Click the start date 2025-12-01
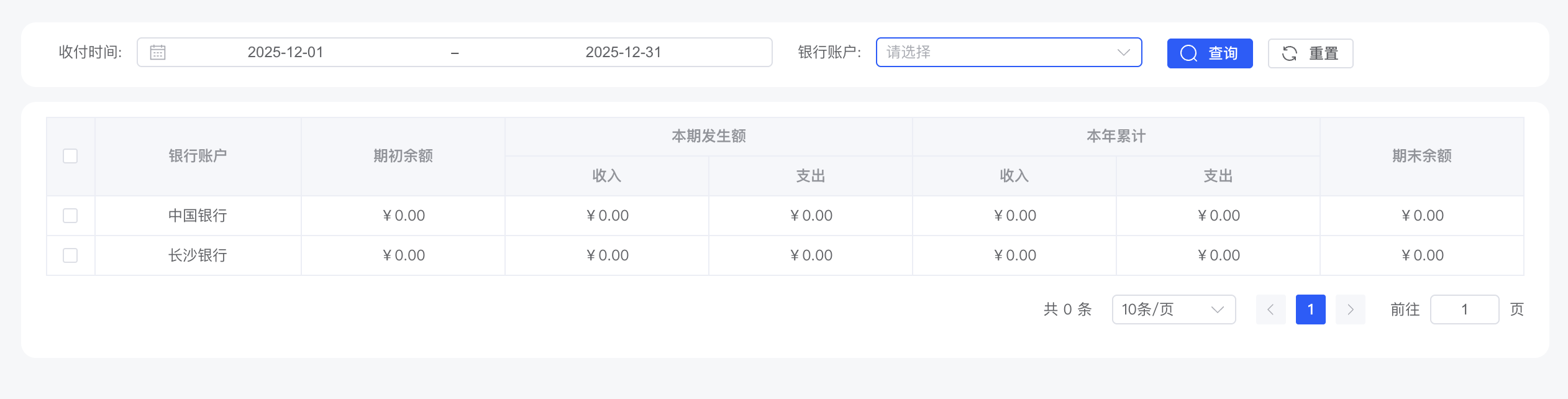Image resolution: width=1568 pixels, height=399 pixels. click(285, 52)
